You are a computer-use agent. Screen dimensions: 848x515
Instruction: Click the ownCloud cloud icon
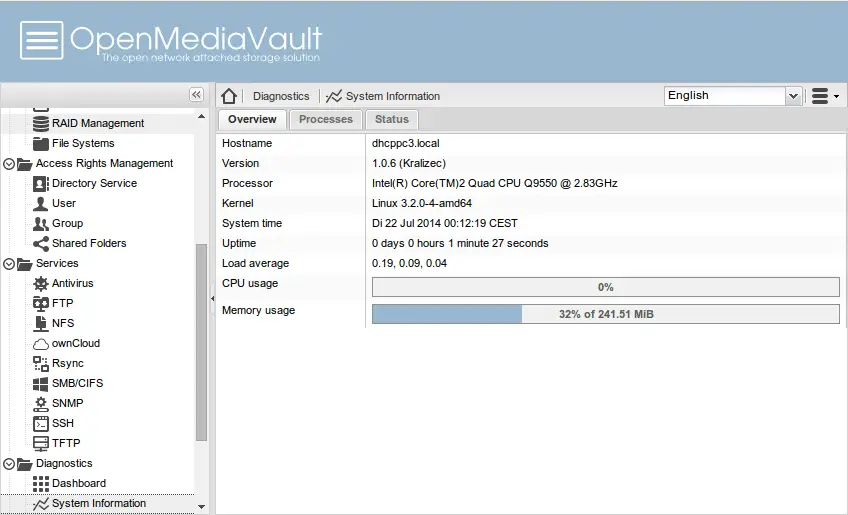(x=41, y=344)
